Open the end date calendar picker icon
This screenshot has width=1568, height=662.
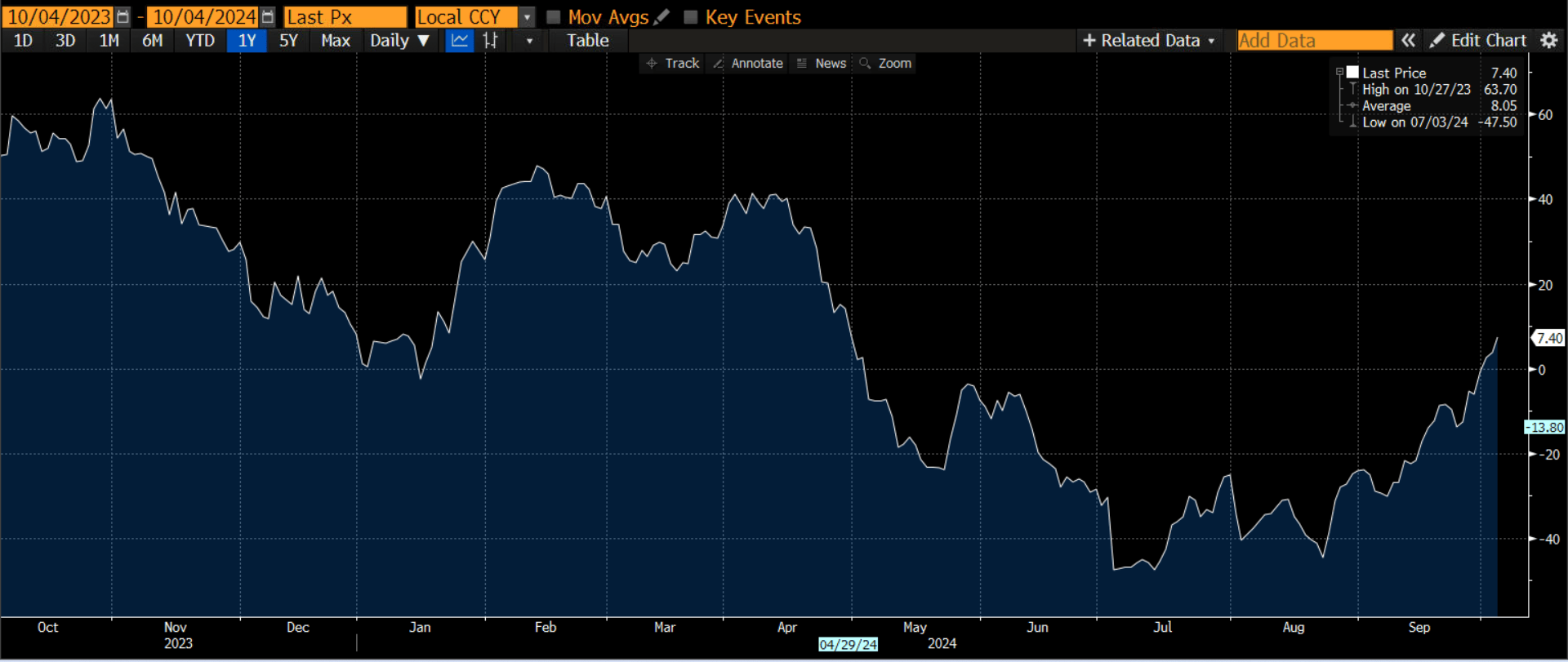coord(268,17)
